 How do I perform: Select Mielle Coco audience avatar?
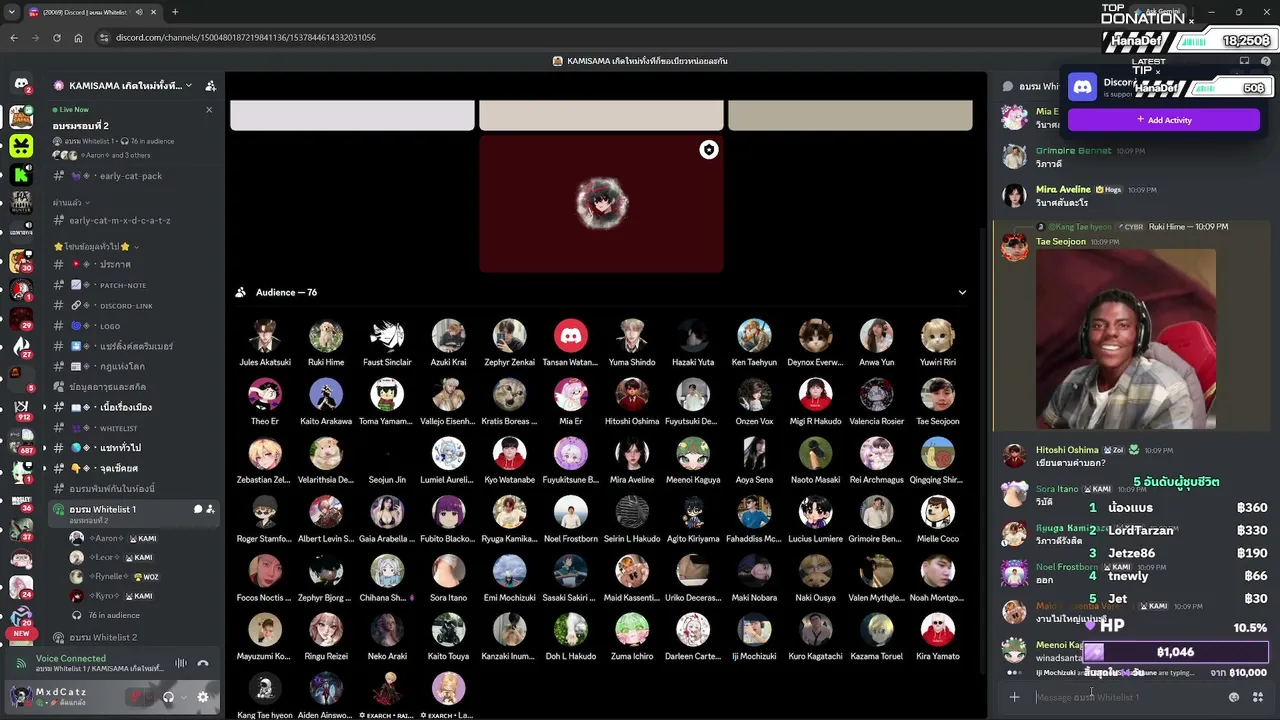[938, 512]
